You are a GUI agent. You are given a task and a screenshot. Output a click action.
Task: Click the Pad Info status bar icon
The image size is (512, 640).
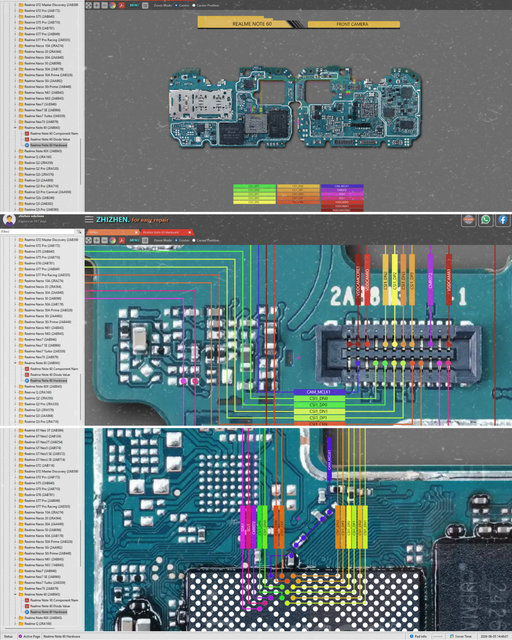(411, 636)
